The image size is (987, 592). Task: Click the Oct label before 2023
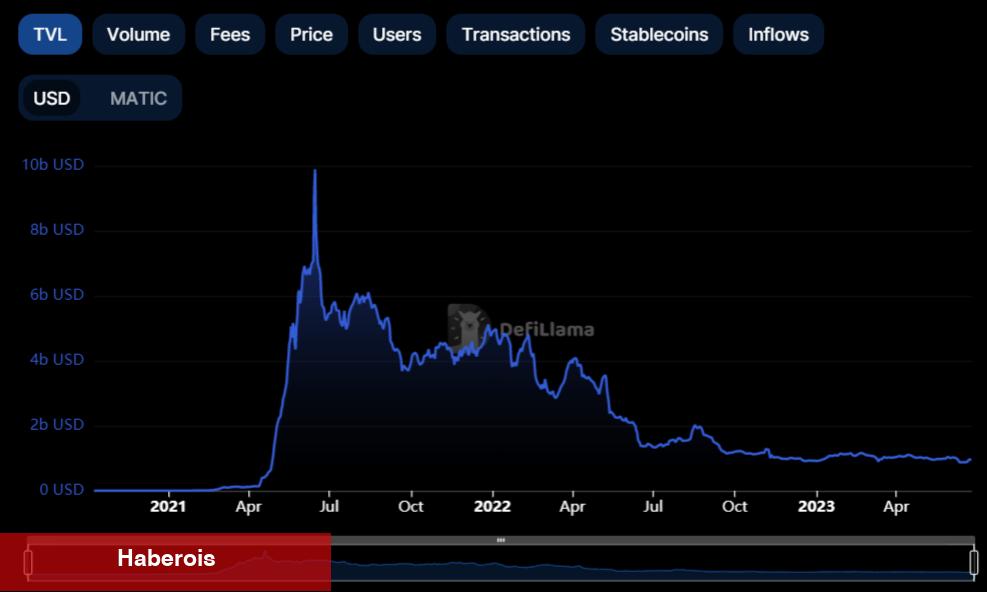tap(735, 506)
